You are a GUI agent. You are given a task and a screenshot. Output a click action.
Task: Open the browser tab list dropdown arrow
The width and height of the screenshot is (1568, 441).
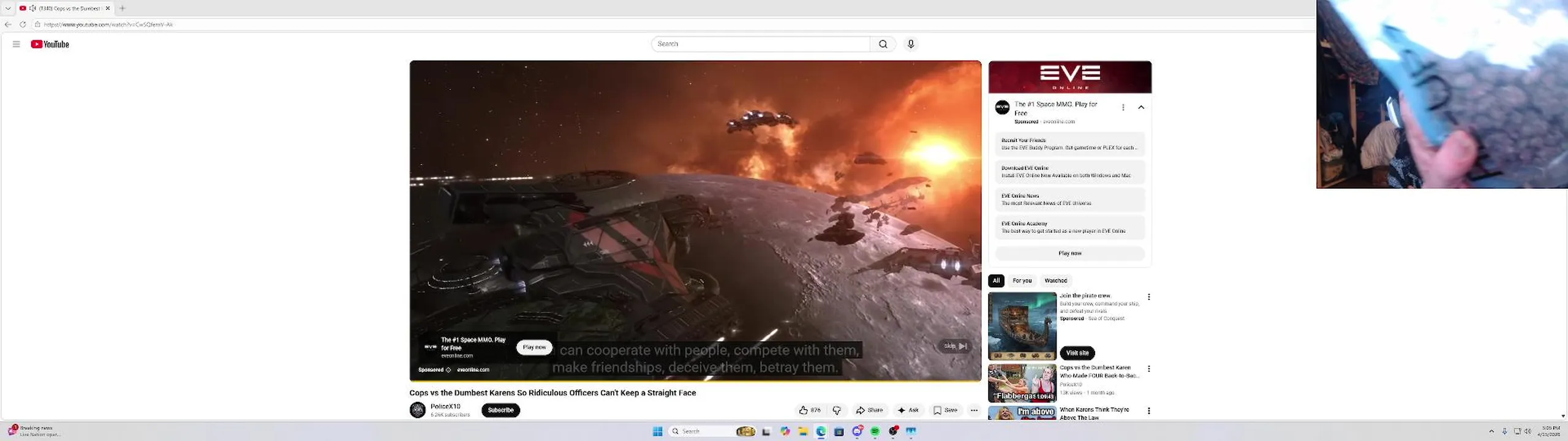click(8, 8)
